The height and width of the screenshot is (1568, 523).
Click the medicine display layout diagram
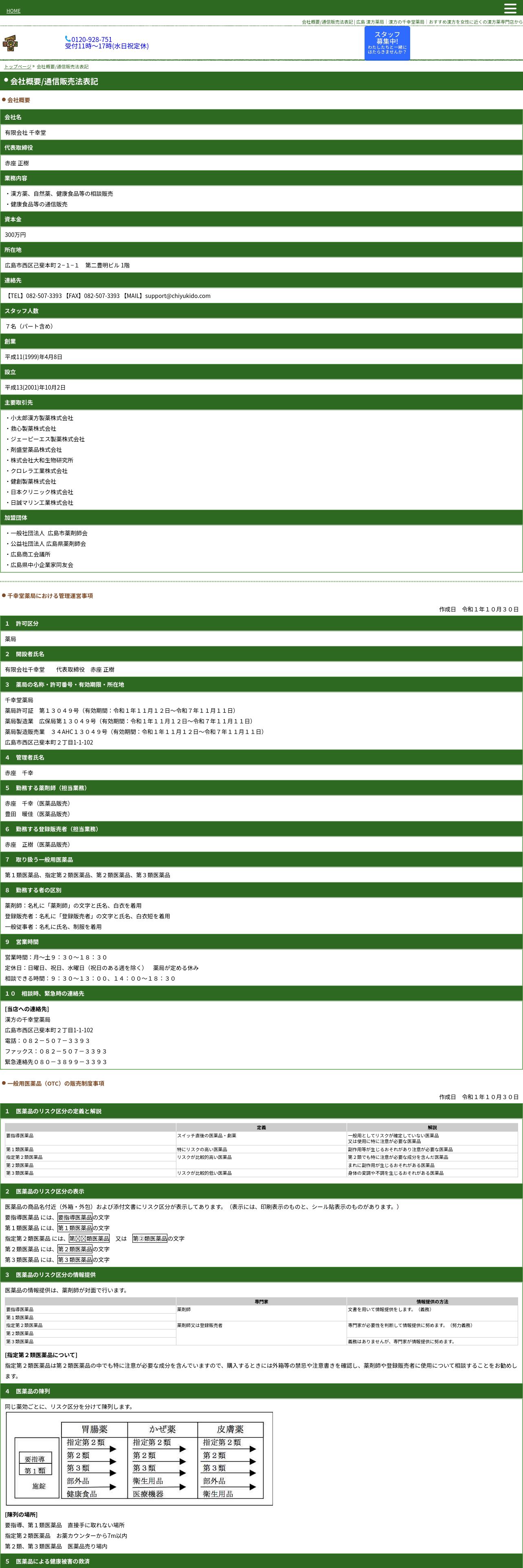[x=139, y=1459]
